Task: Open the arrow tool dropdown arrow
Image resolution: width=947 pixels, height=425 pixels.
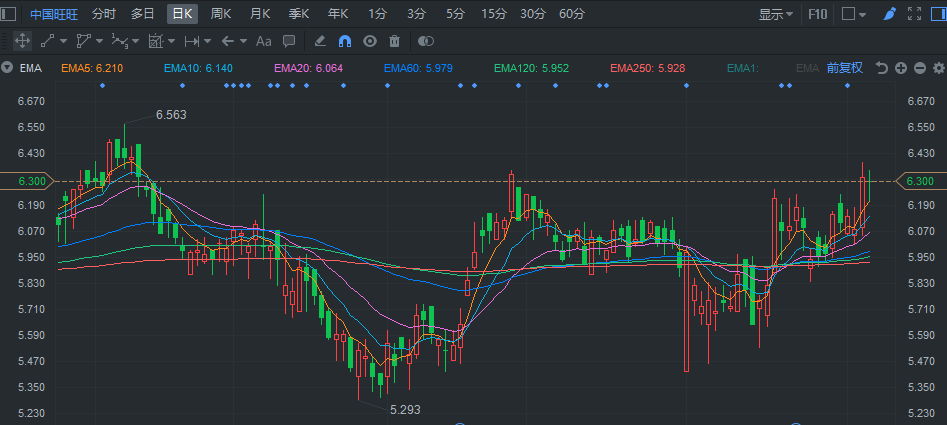Action: click(243, 42)
